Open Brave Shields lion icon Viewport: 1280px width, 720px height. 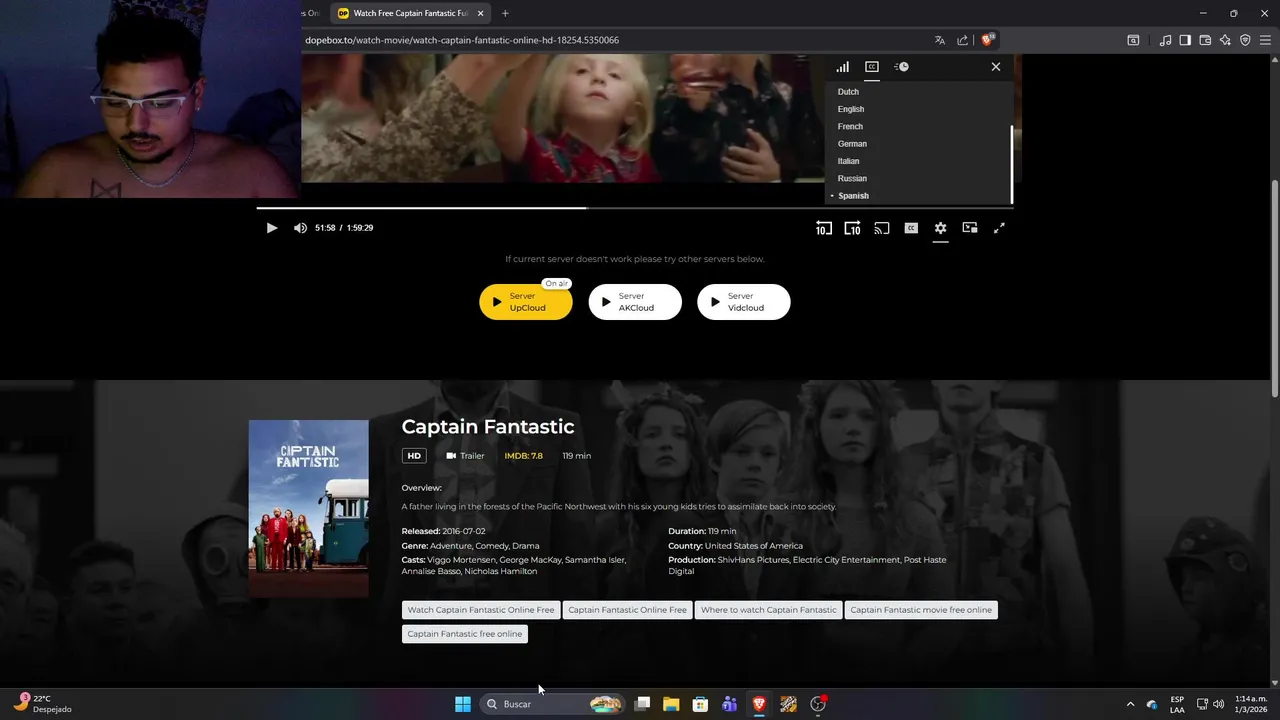click(987, 40)
